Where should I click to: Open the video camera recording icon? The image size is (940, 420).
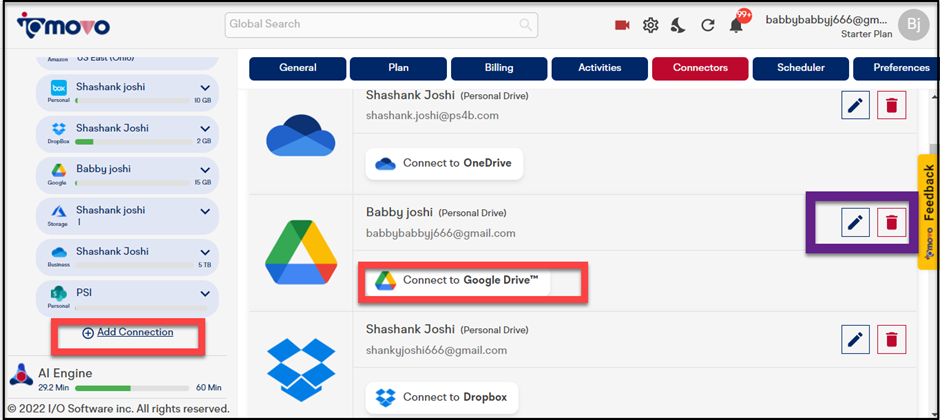point(622,25)
